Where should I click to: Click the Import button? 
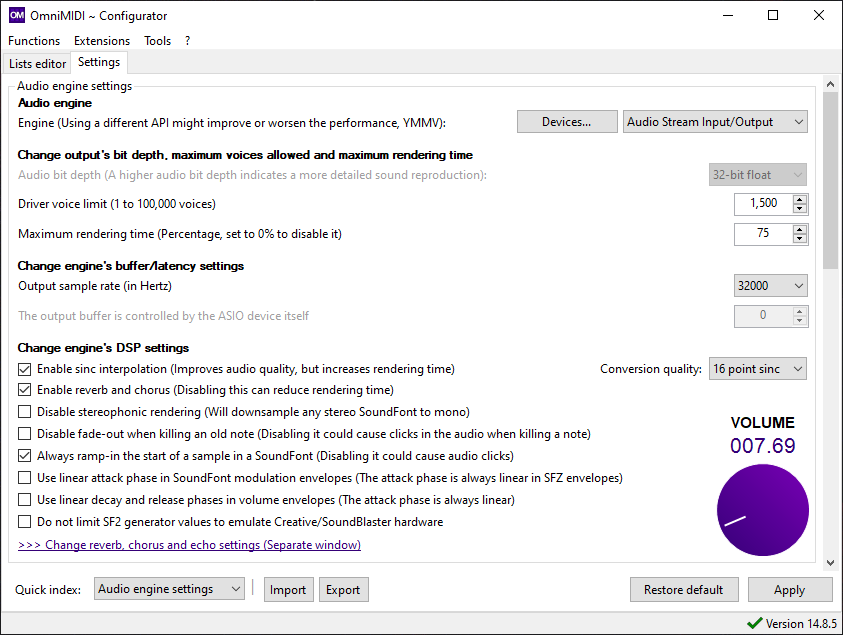[x=288, y=590]
